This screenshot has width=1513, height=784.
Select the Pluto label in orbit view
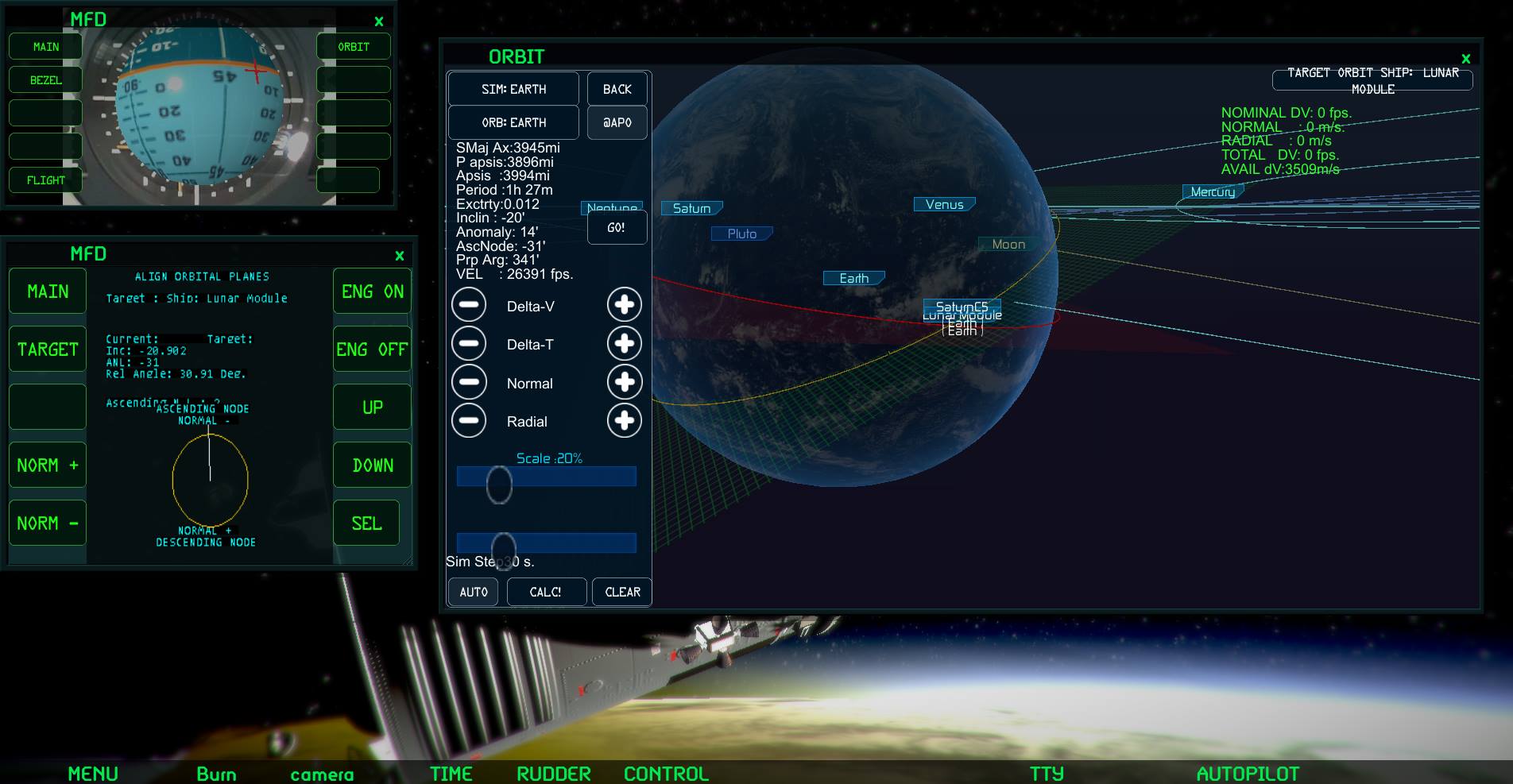741,234
